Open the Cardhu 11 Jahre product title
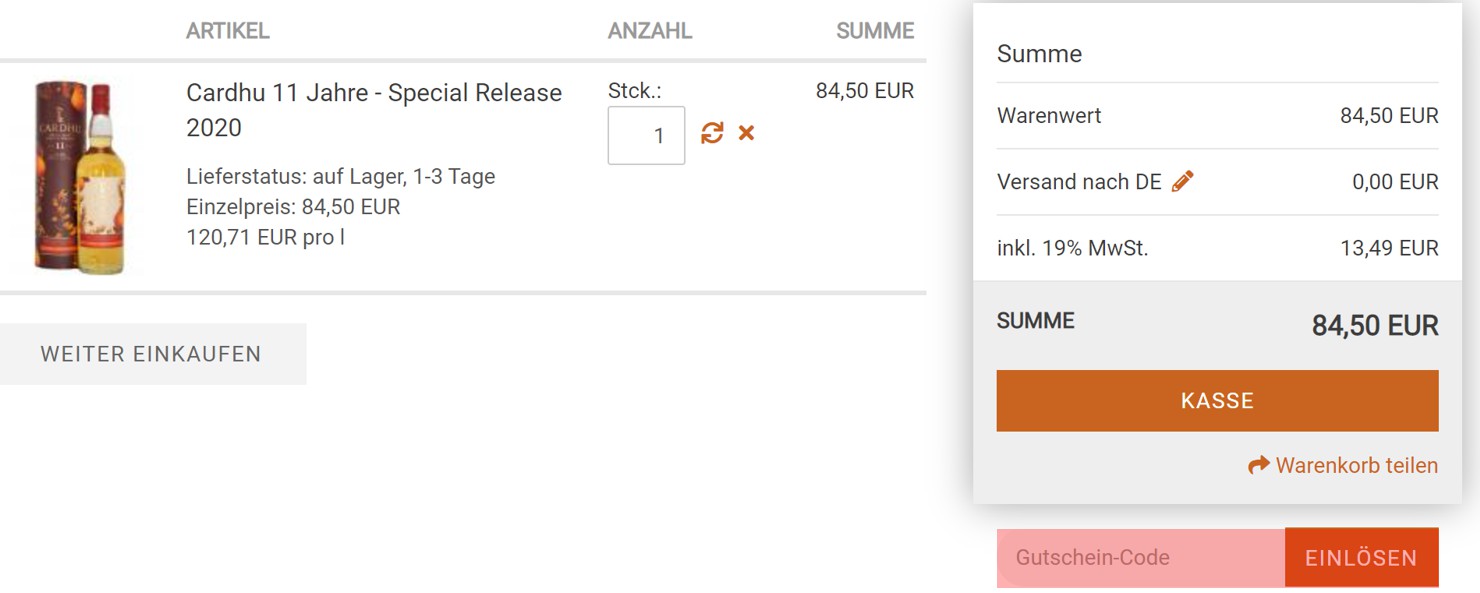The height and width of the screenshot is (593, 1480). tap(374, 110)
